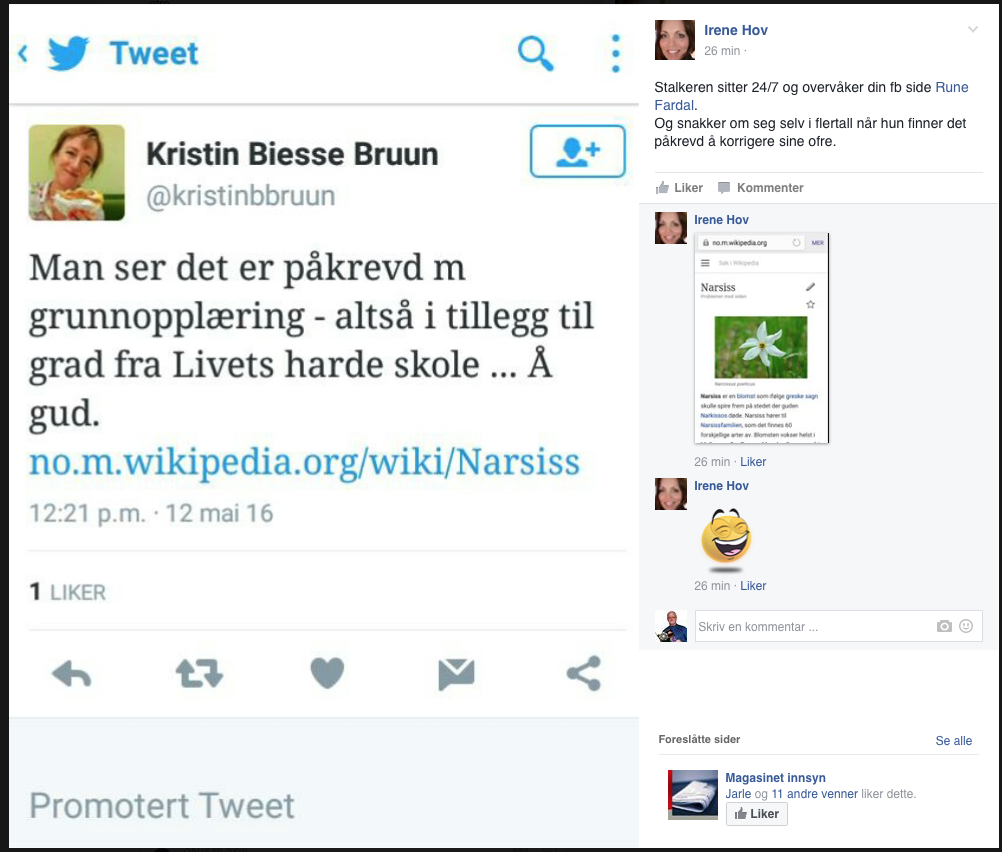Share the tweet using share icon
Image resolution: width=1002 pixels, height=852 pixels.
584,673
